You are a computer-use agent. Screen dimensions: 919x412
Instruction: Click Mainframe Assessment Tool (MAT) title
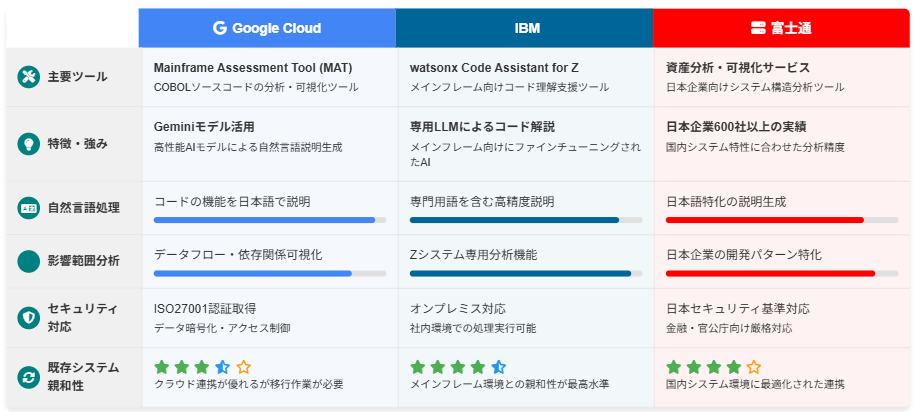click(x=253, y=68)
